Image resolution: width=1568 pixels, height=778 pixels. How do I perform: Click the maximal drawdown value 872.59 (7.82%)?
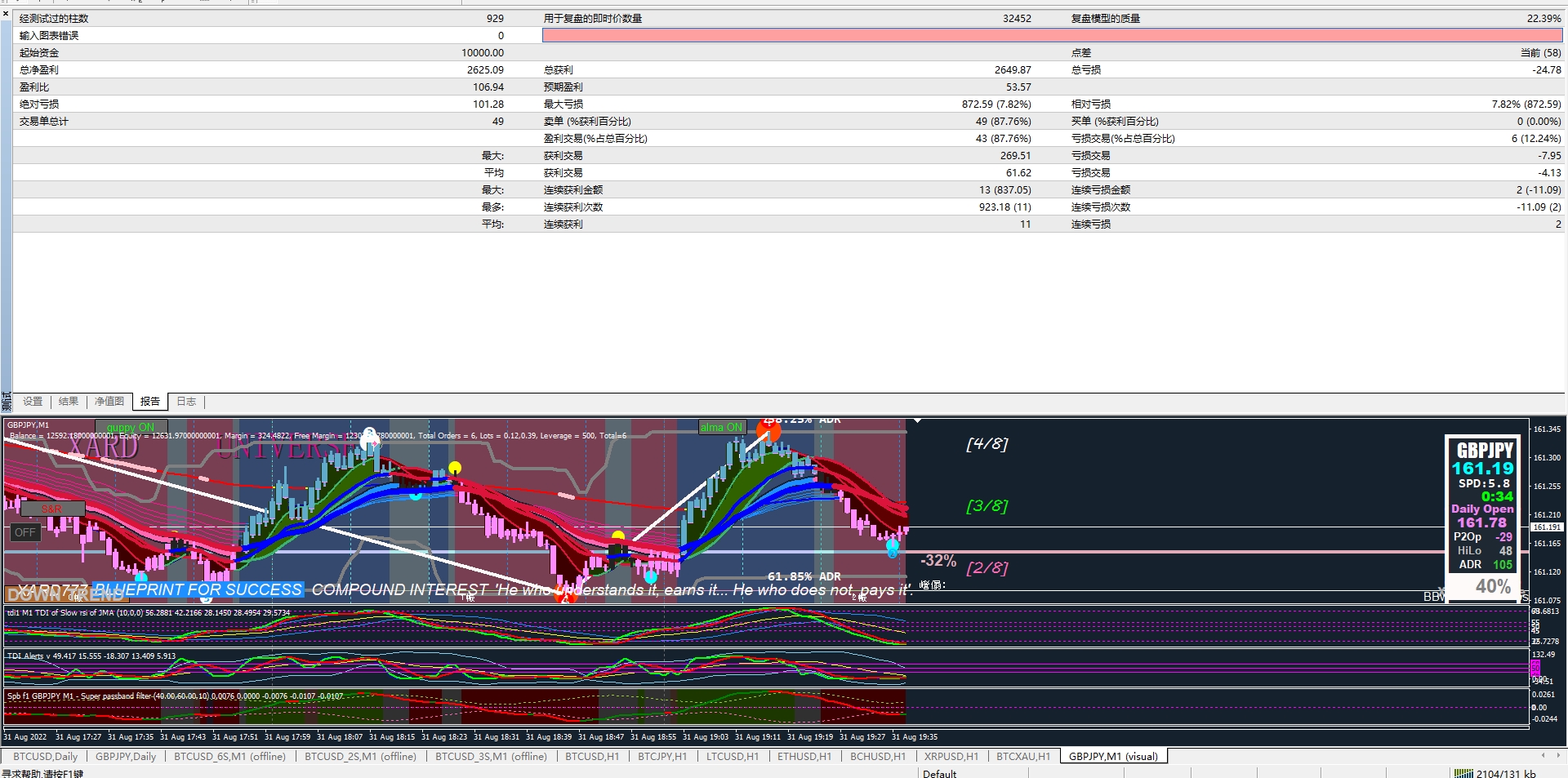click(996, 104)
